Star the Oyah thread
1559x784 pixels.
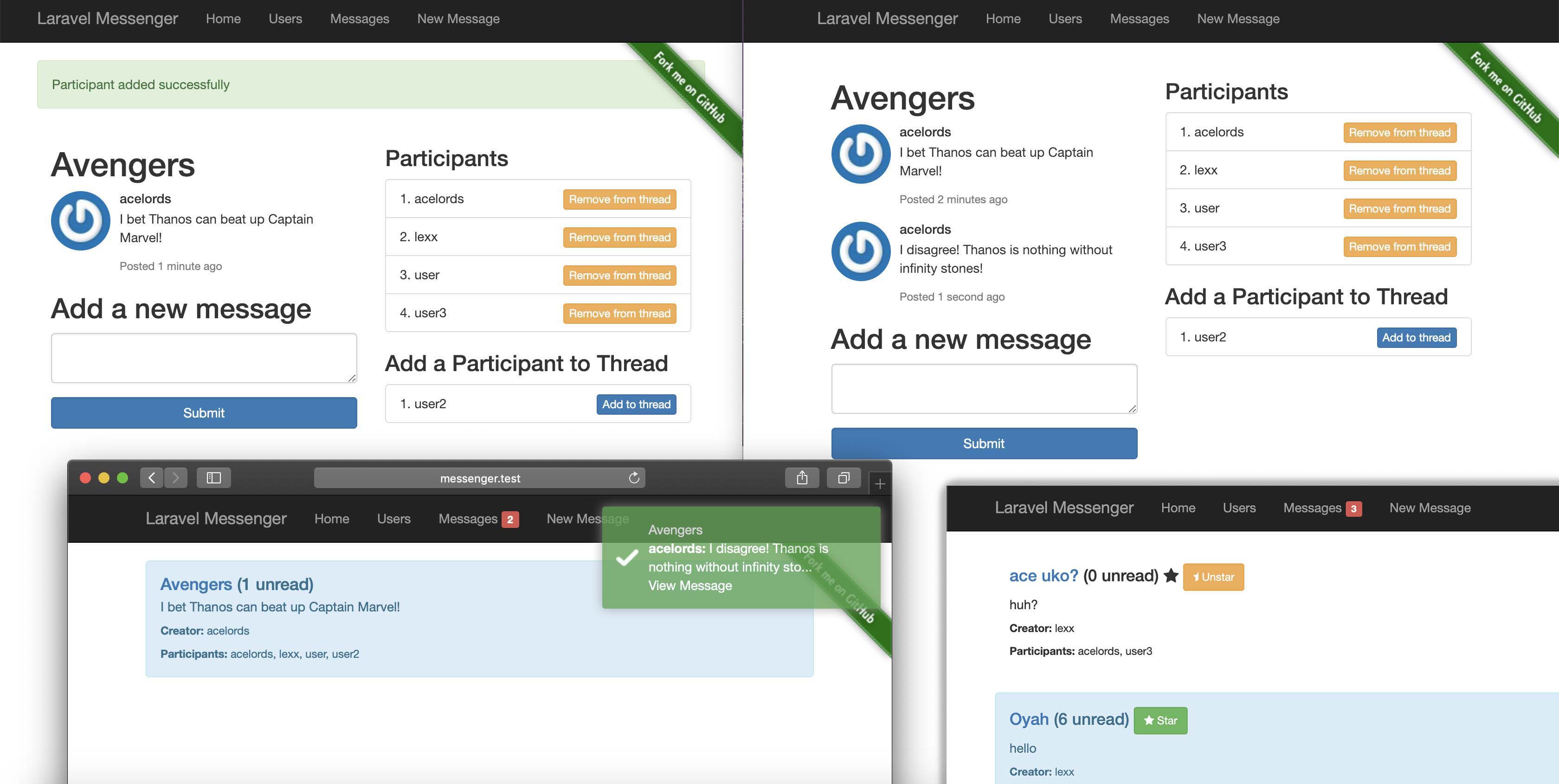(x=1160, y=720)
